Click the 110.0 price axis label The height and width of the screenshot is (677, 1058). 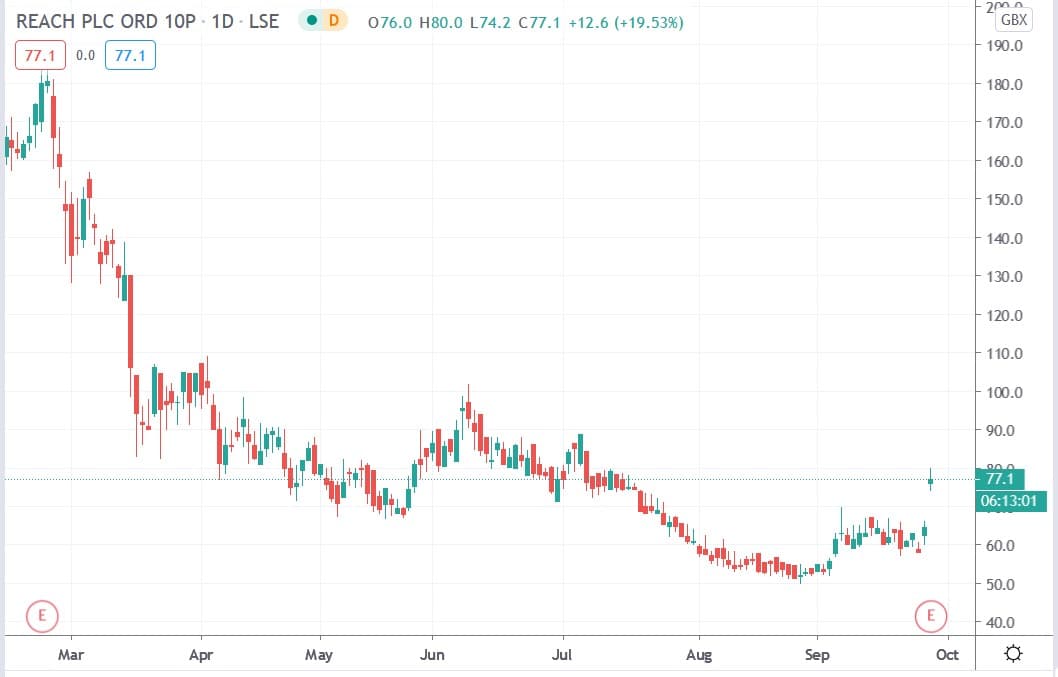(1004, 354)
